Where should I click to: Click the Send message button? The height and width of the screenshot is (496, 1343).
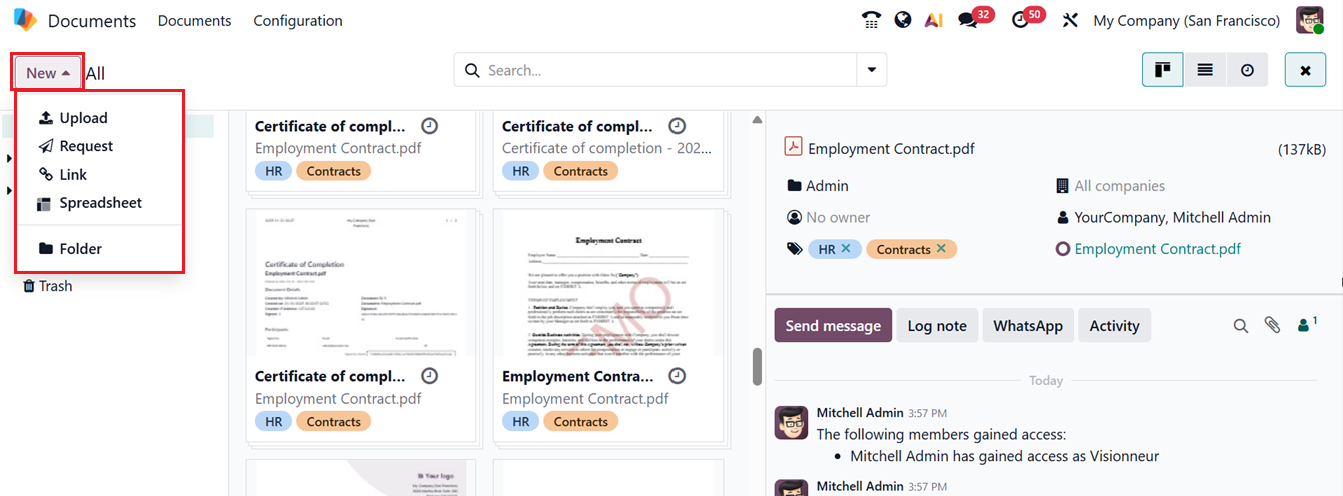pos(833,326)
